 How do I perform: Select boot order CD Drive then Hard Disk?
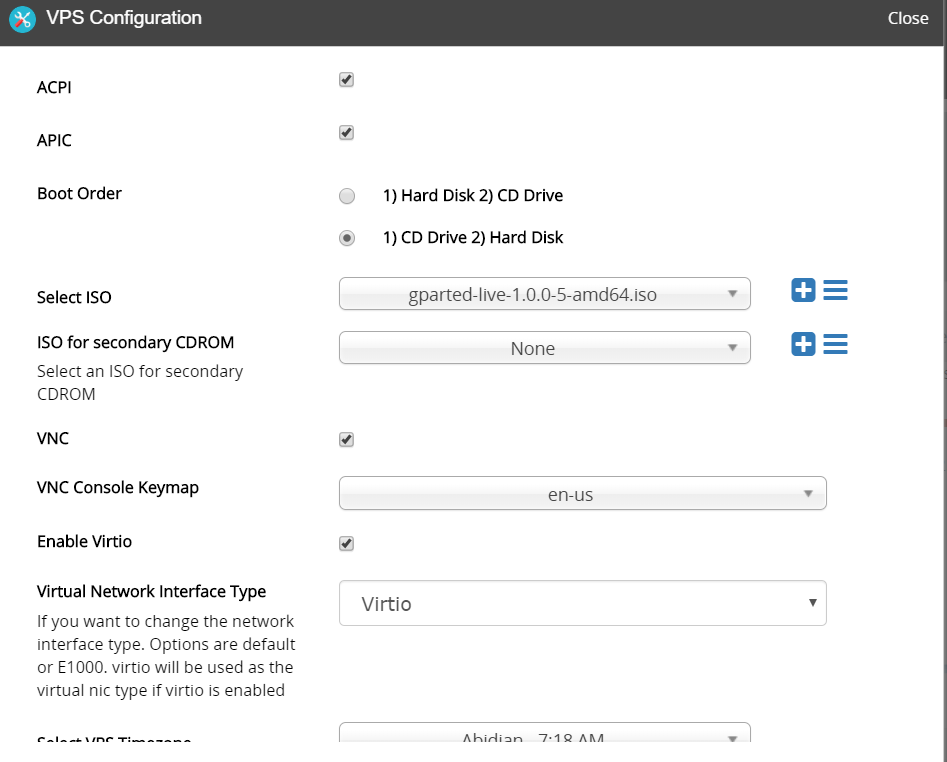[x=347, y=238]
